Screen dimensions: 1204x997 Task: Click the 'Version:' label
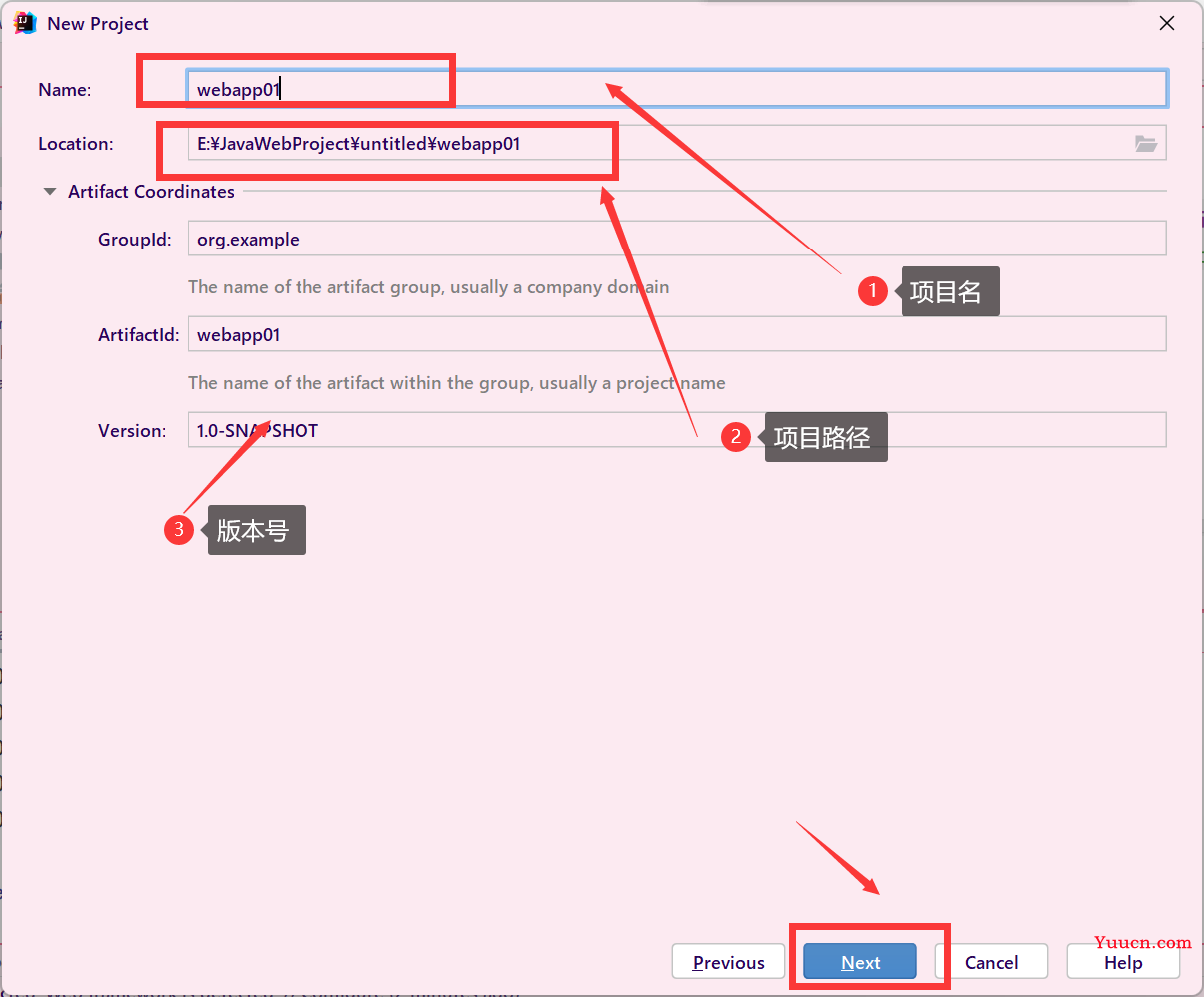pos(132,431)
